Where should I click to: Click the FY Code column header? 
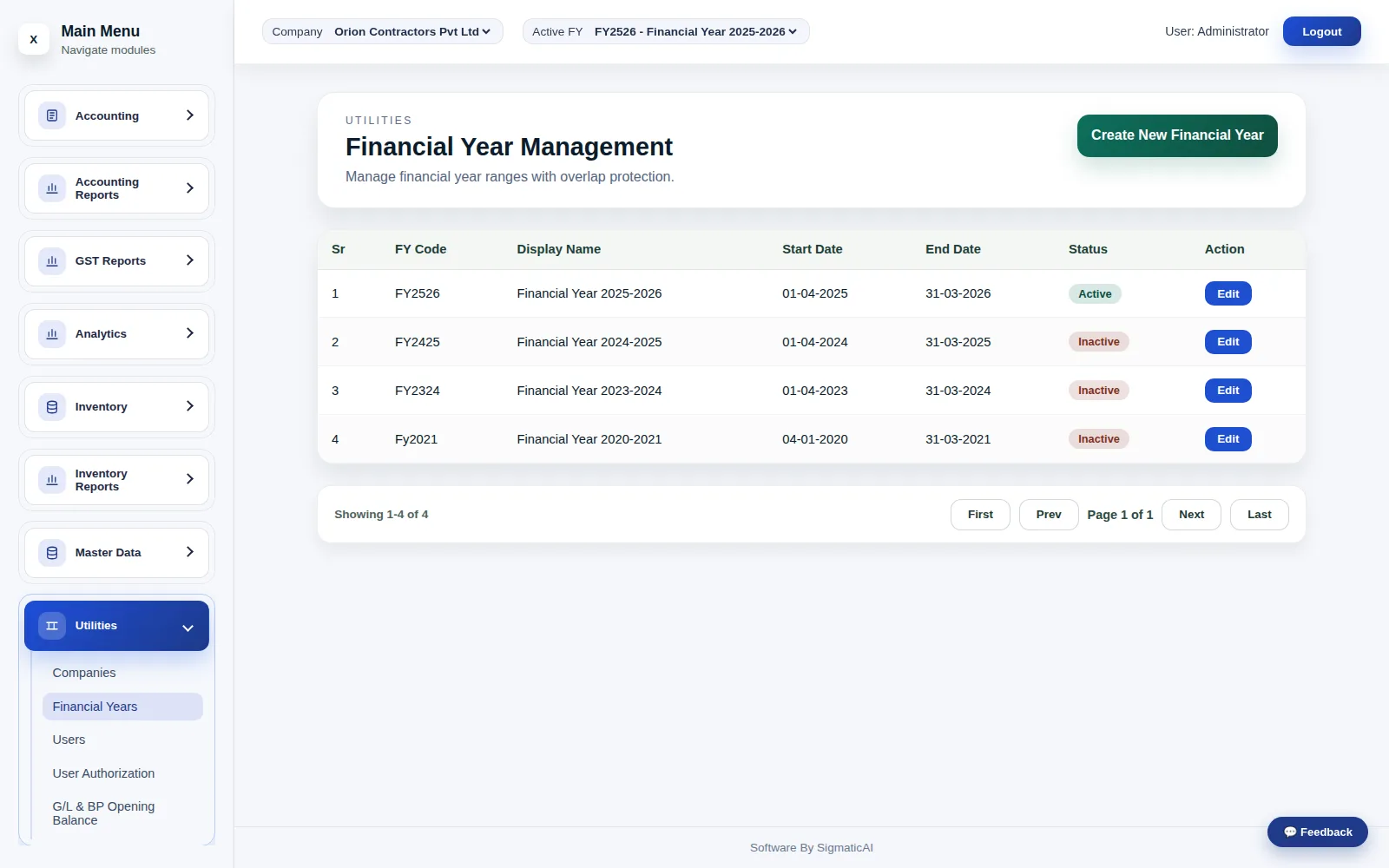point(420,249)
